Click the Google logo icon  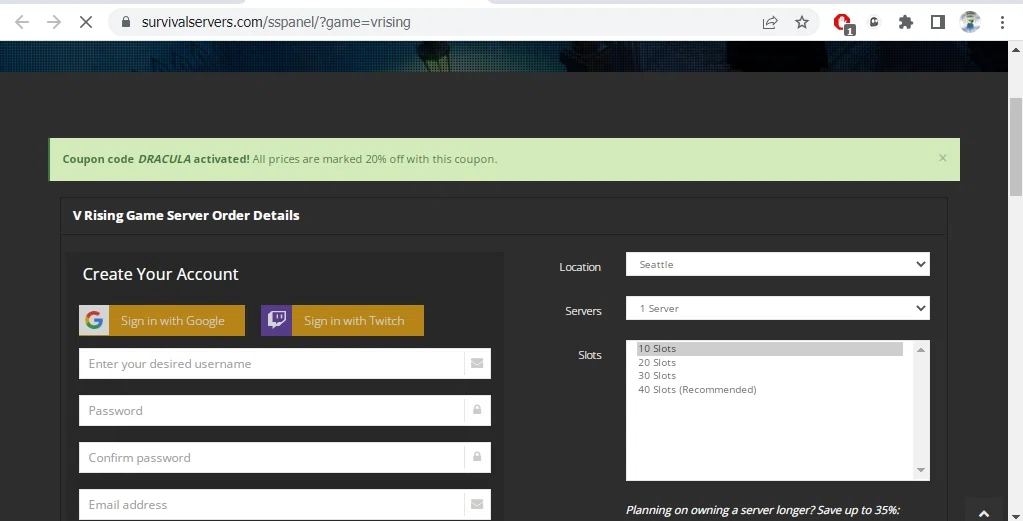click(x=94, y=320)
